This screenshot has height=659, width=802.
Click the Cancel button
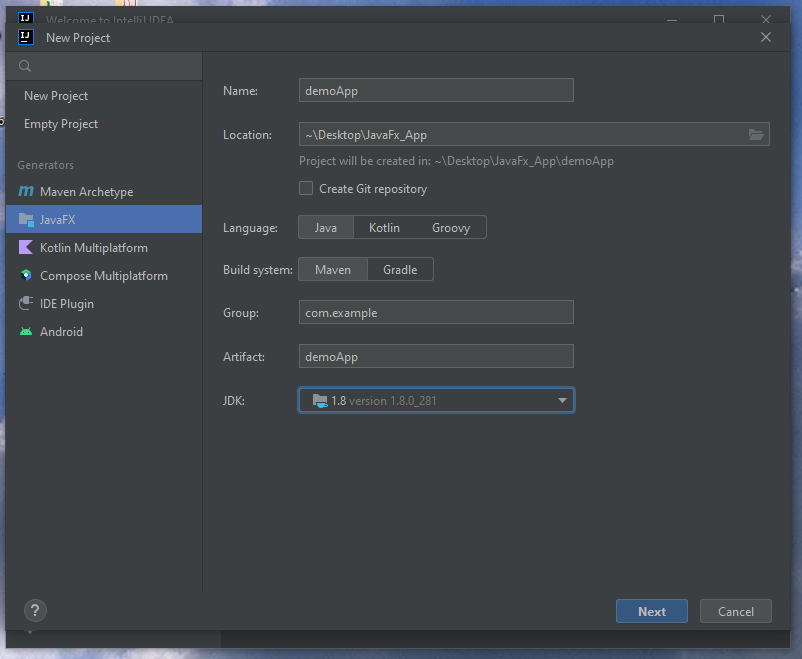[736, 611]
